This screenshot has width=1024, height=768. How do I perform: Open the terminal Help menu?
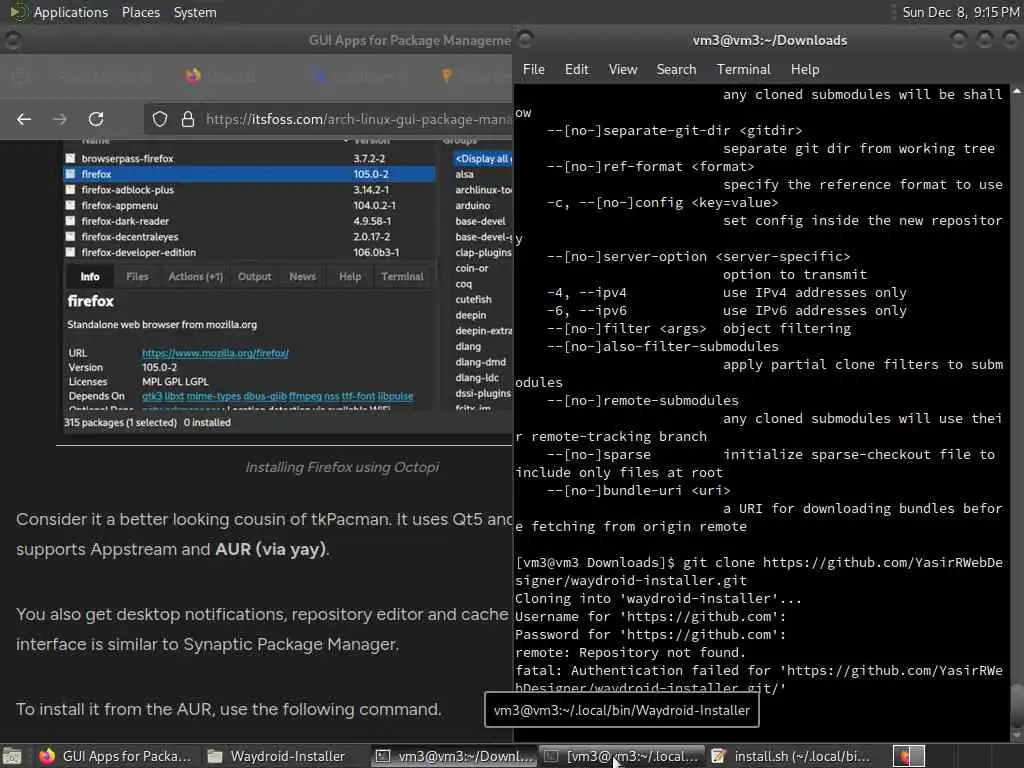coord(805,69)
